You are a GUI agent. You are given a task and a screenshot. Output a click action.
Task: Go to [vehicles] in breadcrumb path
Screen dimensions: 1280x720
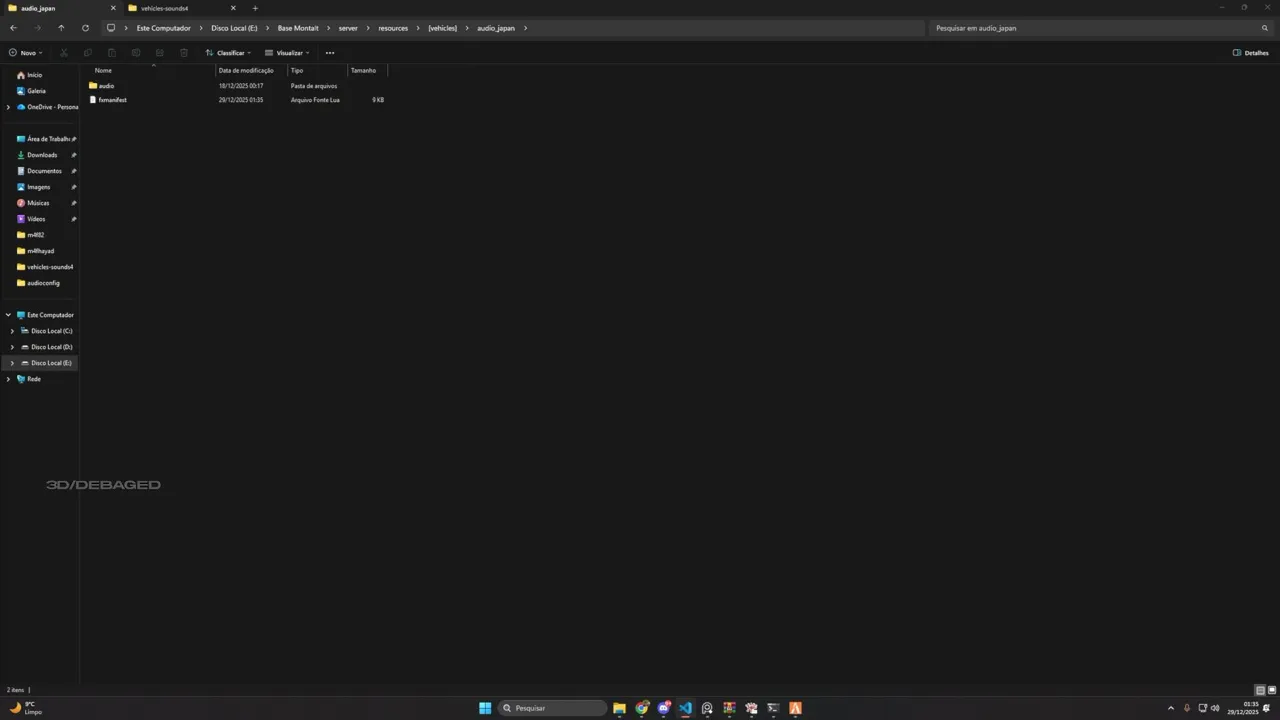pyautogui.click(x=442, y=28)
